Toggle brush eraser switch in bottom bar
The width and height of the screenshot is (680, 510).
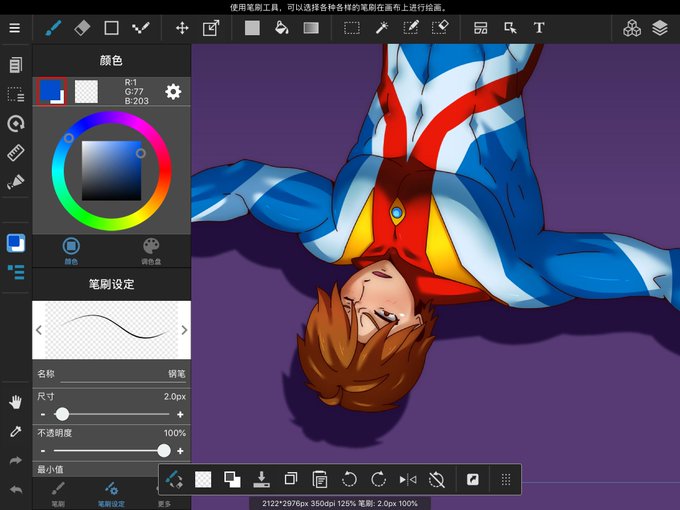point(174,479)
